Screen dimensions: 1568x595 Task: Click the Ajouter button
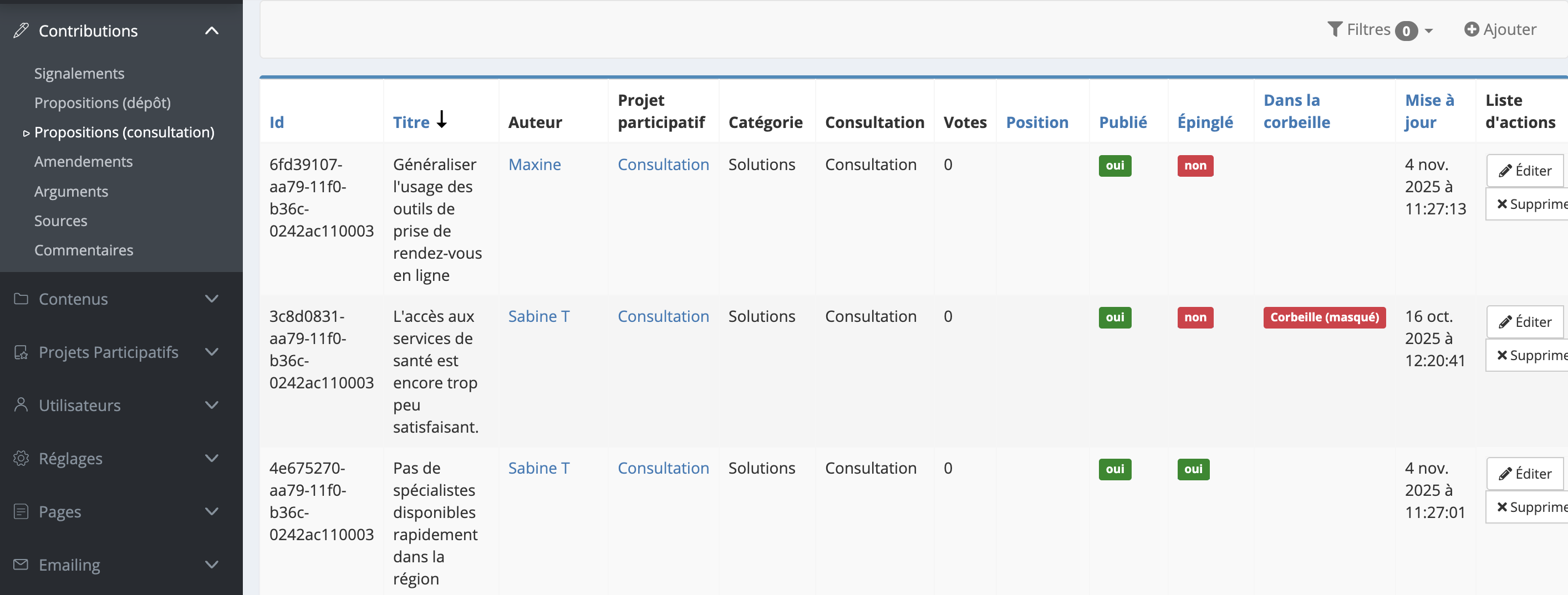1500,29
